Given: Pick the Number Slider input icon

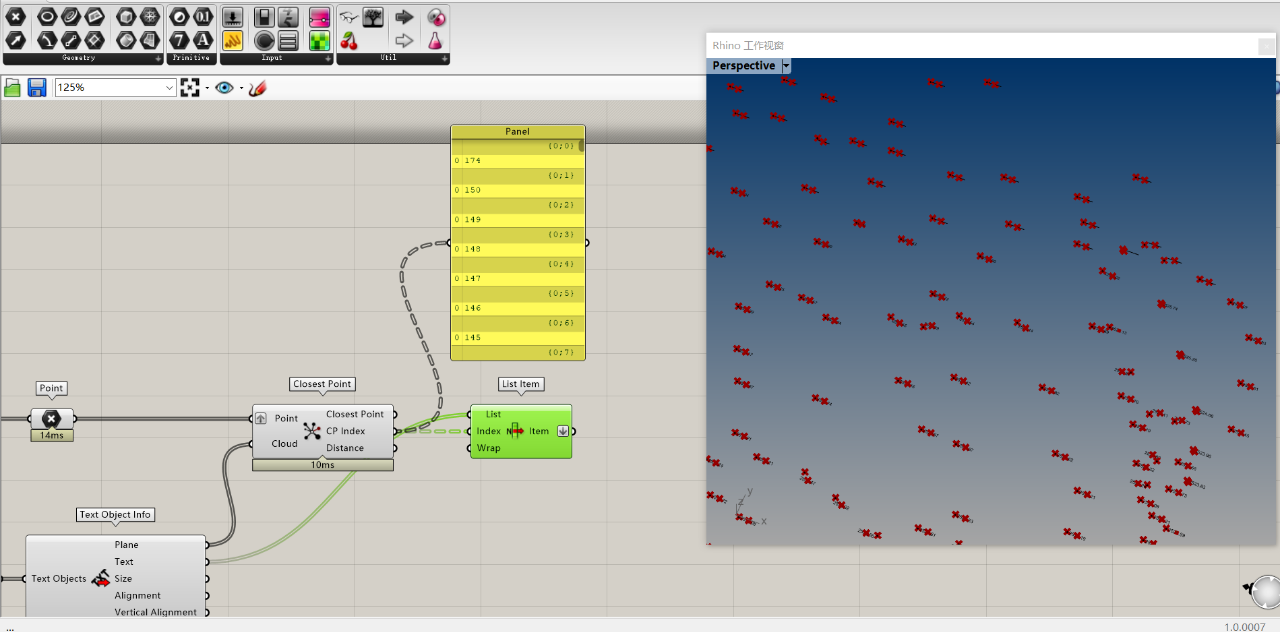Looking at the screenshot, I should coord(232,17).
